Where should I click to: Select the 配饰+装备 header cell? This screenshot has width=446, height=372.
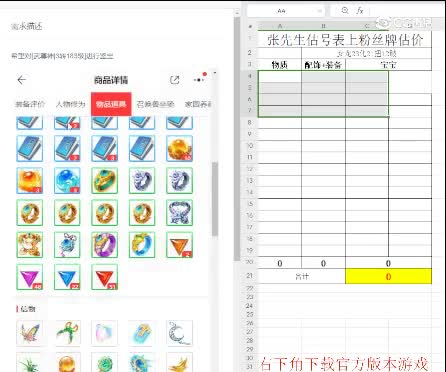[x=323, y=65]
